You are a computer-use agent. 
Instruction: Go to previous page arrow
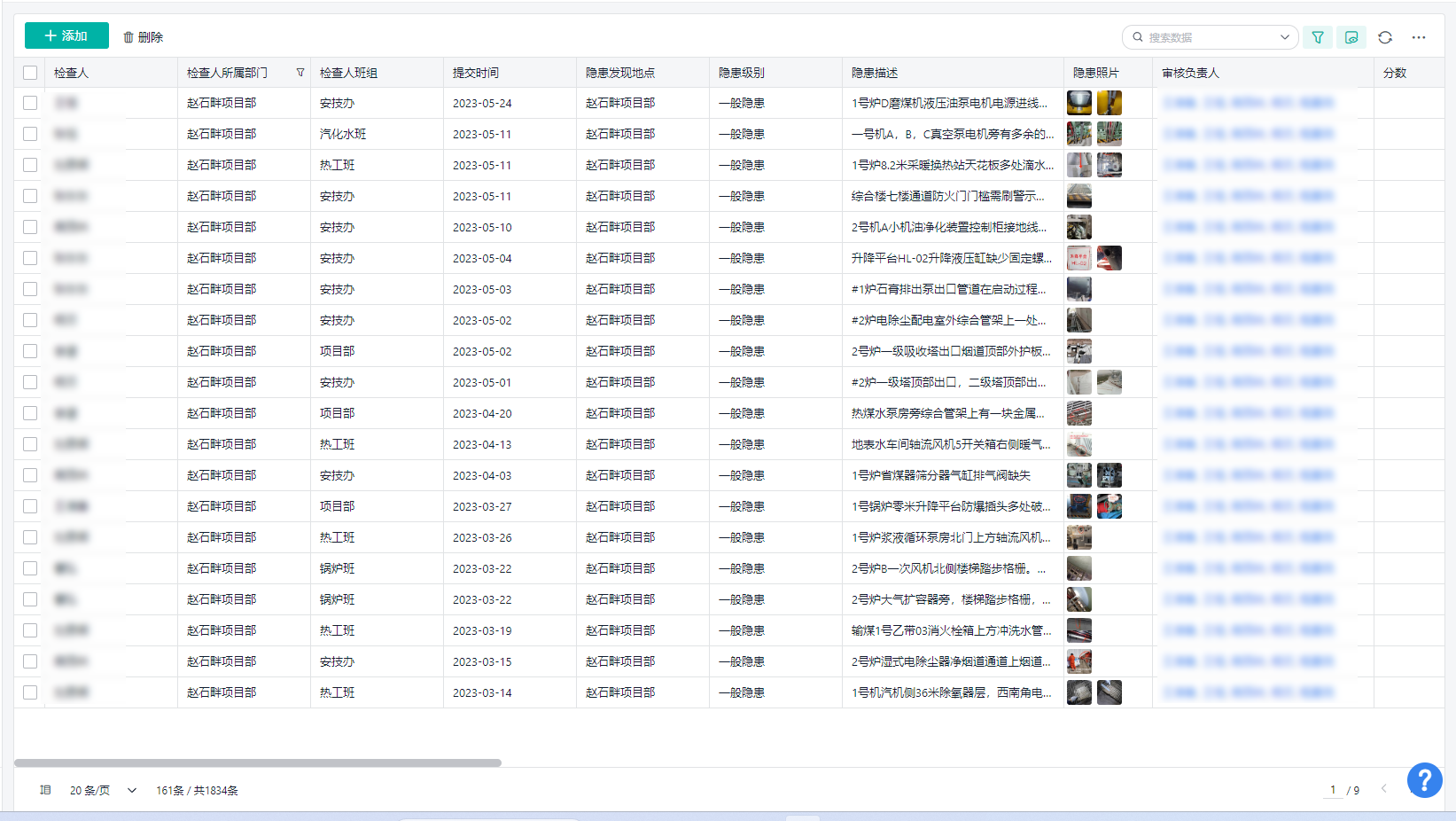[x=1383, y=789]
